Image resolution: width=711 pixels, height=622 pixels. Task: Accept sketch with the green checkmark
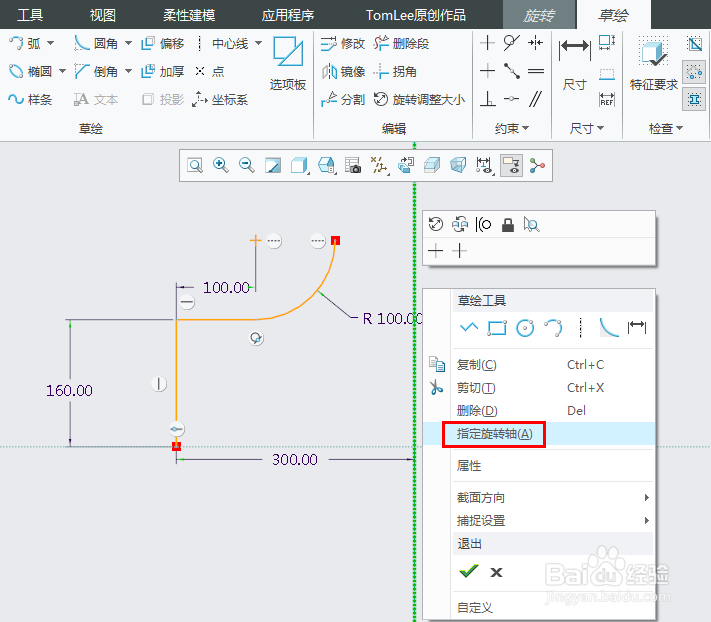point(468,572)
